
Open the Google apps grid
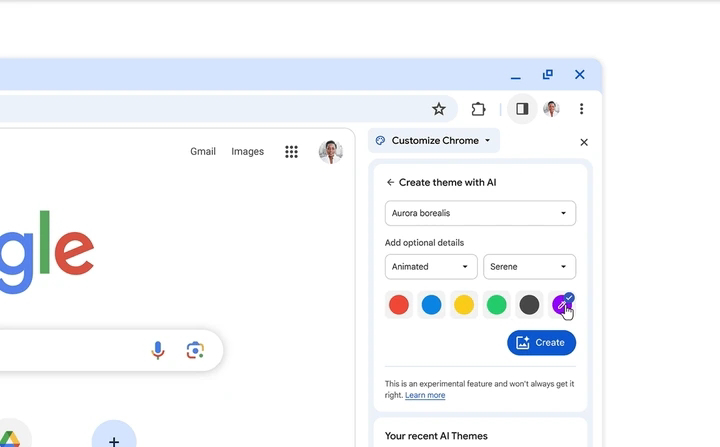pyautogui.click(x=291, y=152)
